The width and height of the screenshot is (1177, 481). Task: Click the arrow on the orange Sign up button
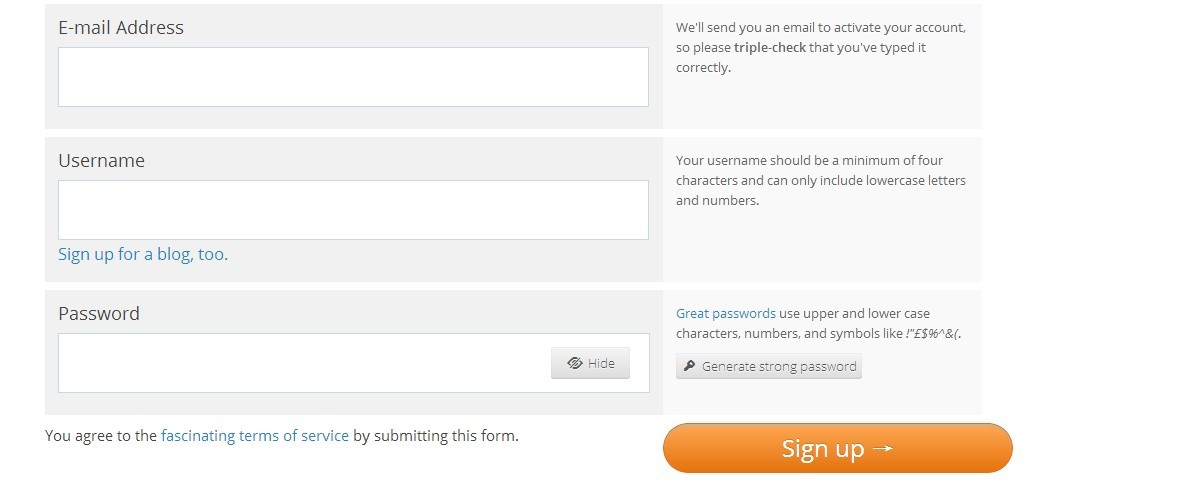point(883,448)
